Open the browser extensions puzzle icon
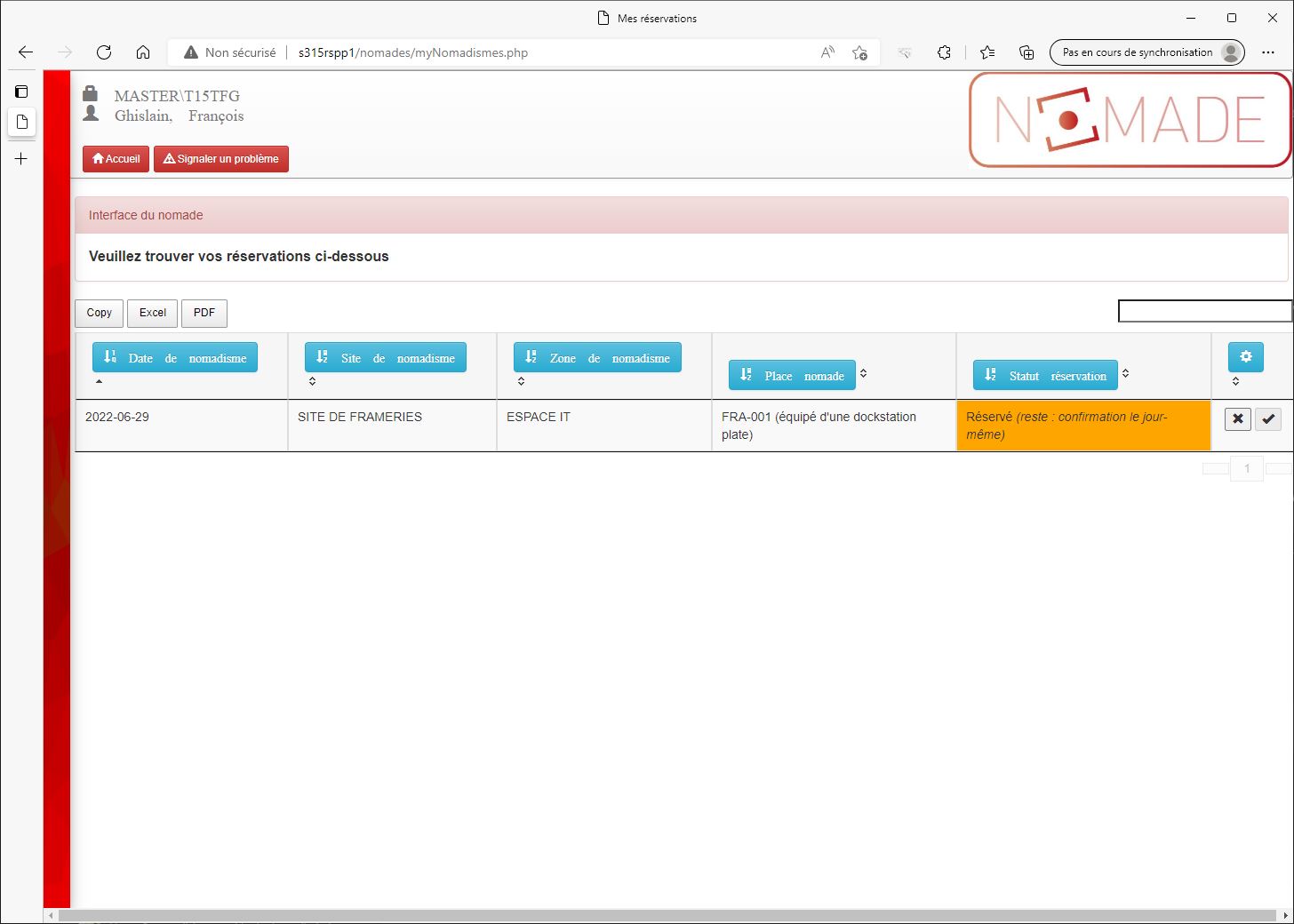 944,52
